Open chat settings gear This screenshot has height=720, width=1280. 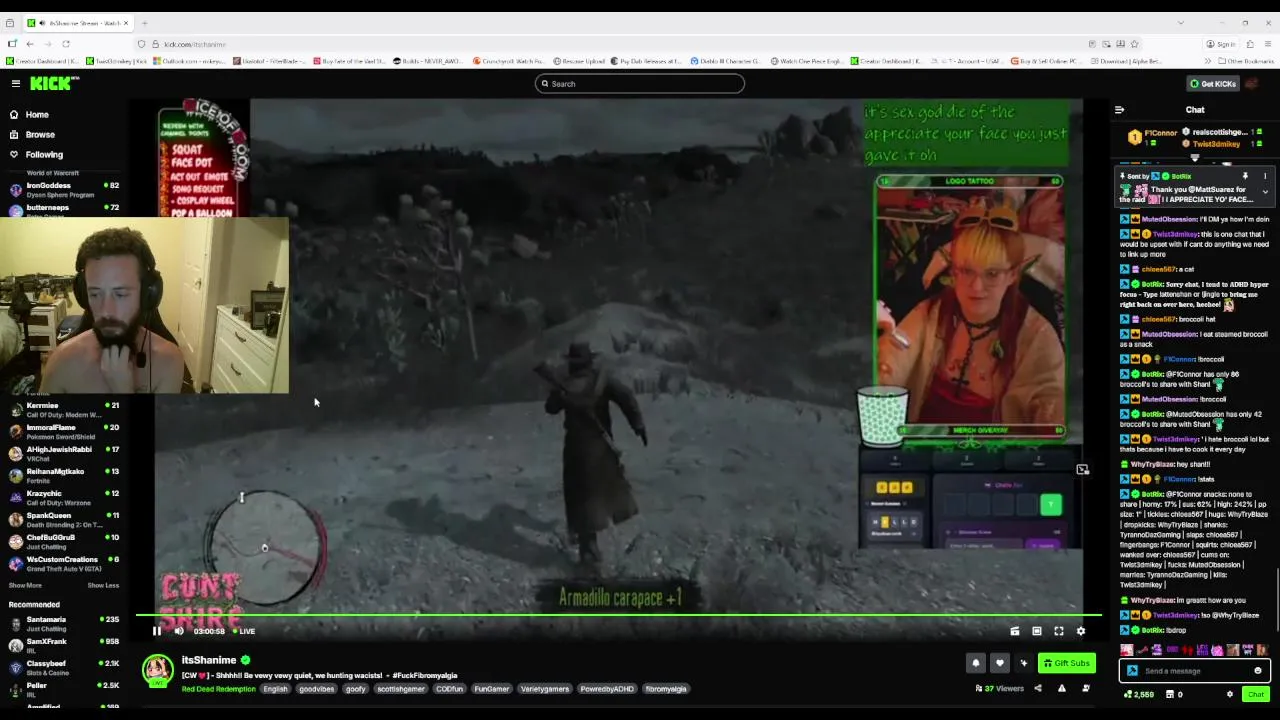point(1230,694)
